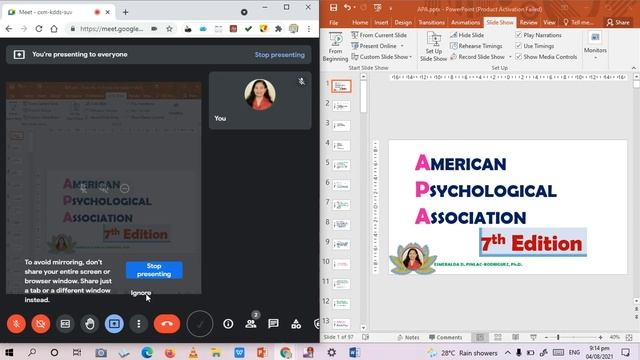Unmute the microphone in Meet
The width and height of the screenshot is (640, 360).
16,324
